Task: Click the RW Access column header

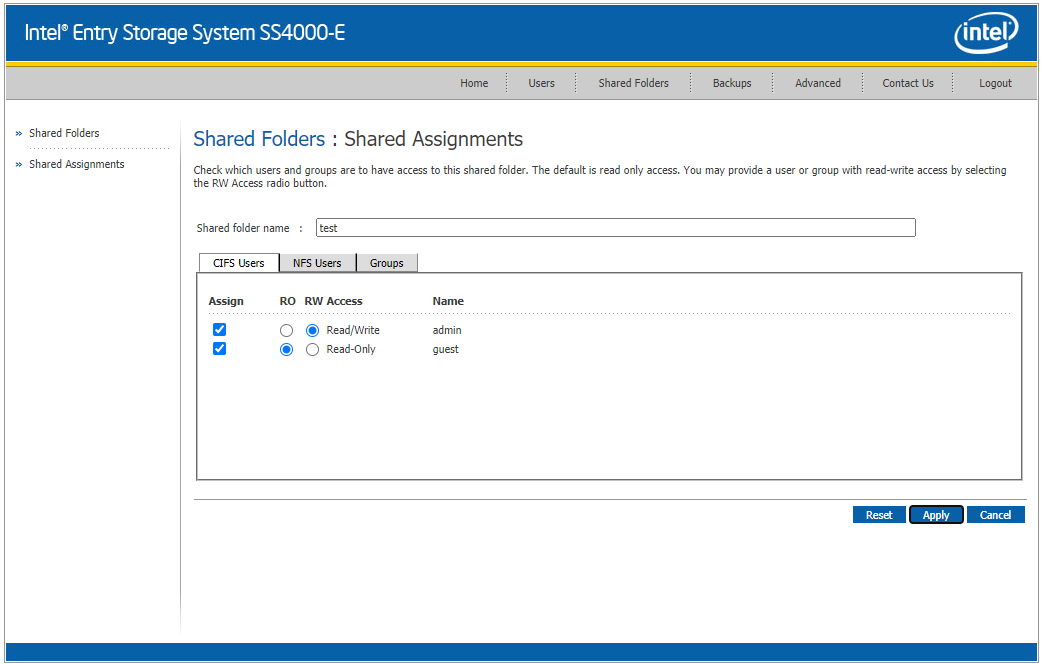Action: (x=334, y=301)
